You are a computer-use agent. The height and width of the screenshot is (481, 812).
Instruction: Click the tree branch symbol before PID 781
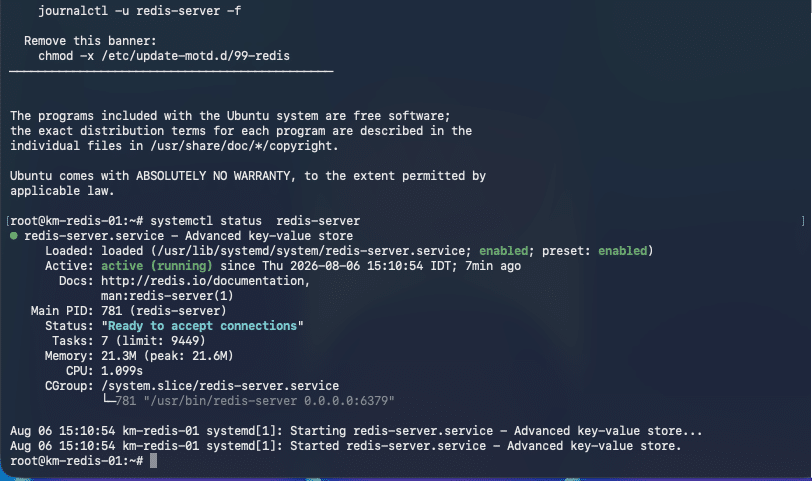pos(108,399)
